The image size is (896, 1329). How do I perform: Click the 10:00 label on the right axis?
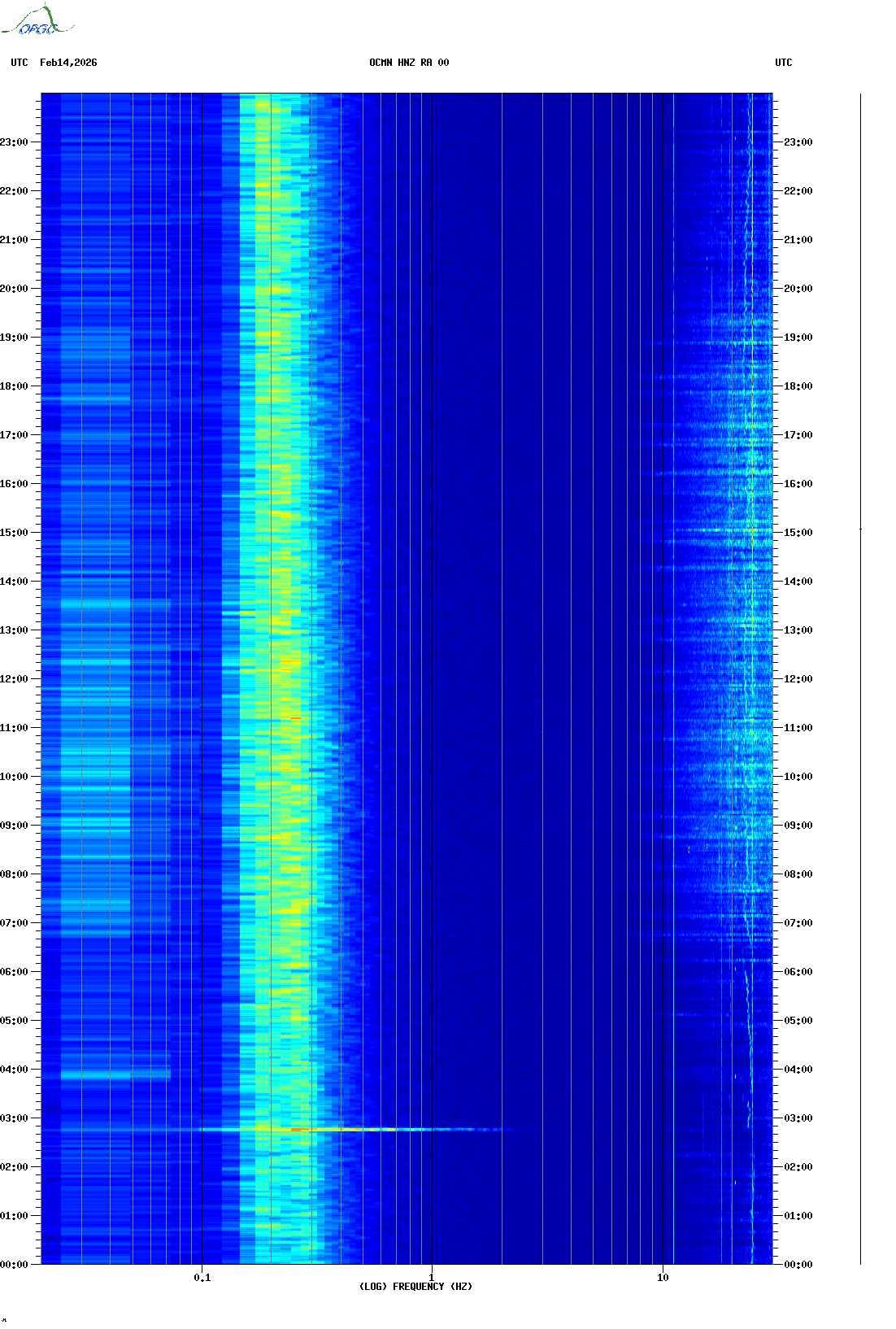(x=798, y=777)
